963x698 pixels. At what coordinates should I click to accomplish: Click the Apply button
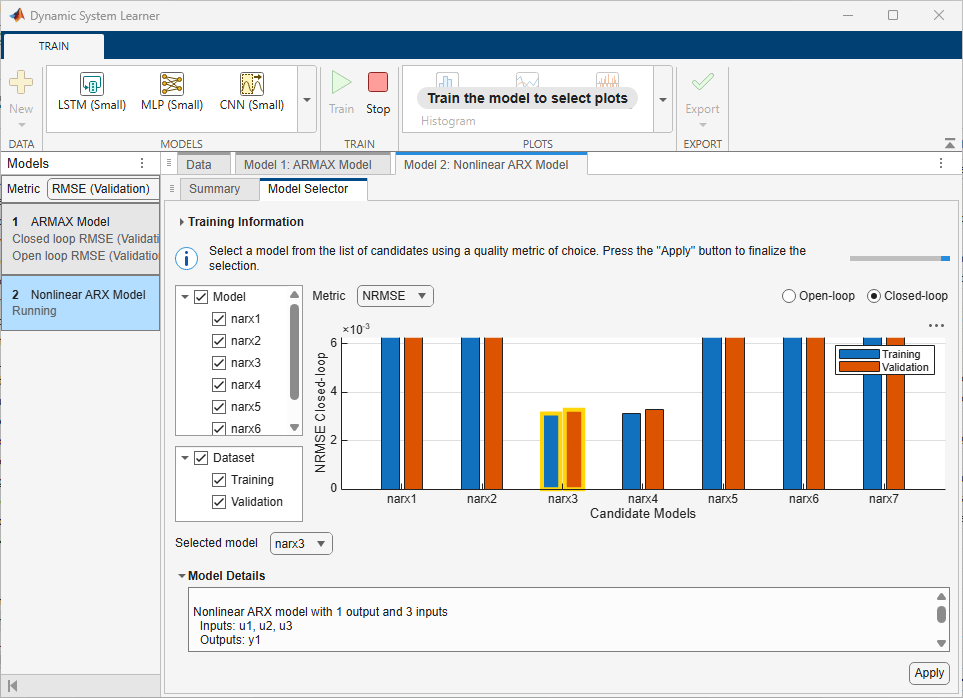click(929, 673)
